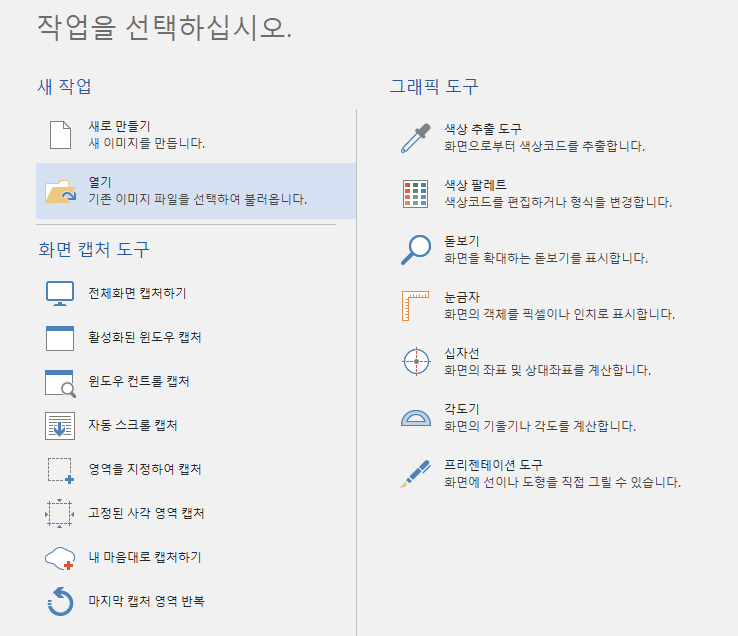This screenshot has height=636, width=738.
Task: Choose 활성화된 윈도우 캡처 text
Action: pyautogui.click(x=145, y=337)
